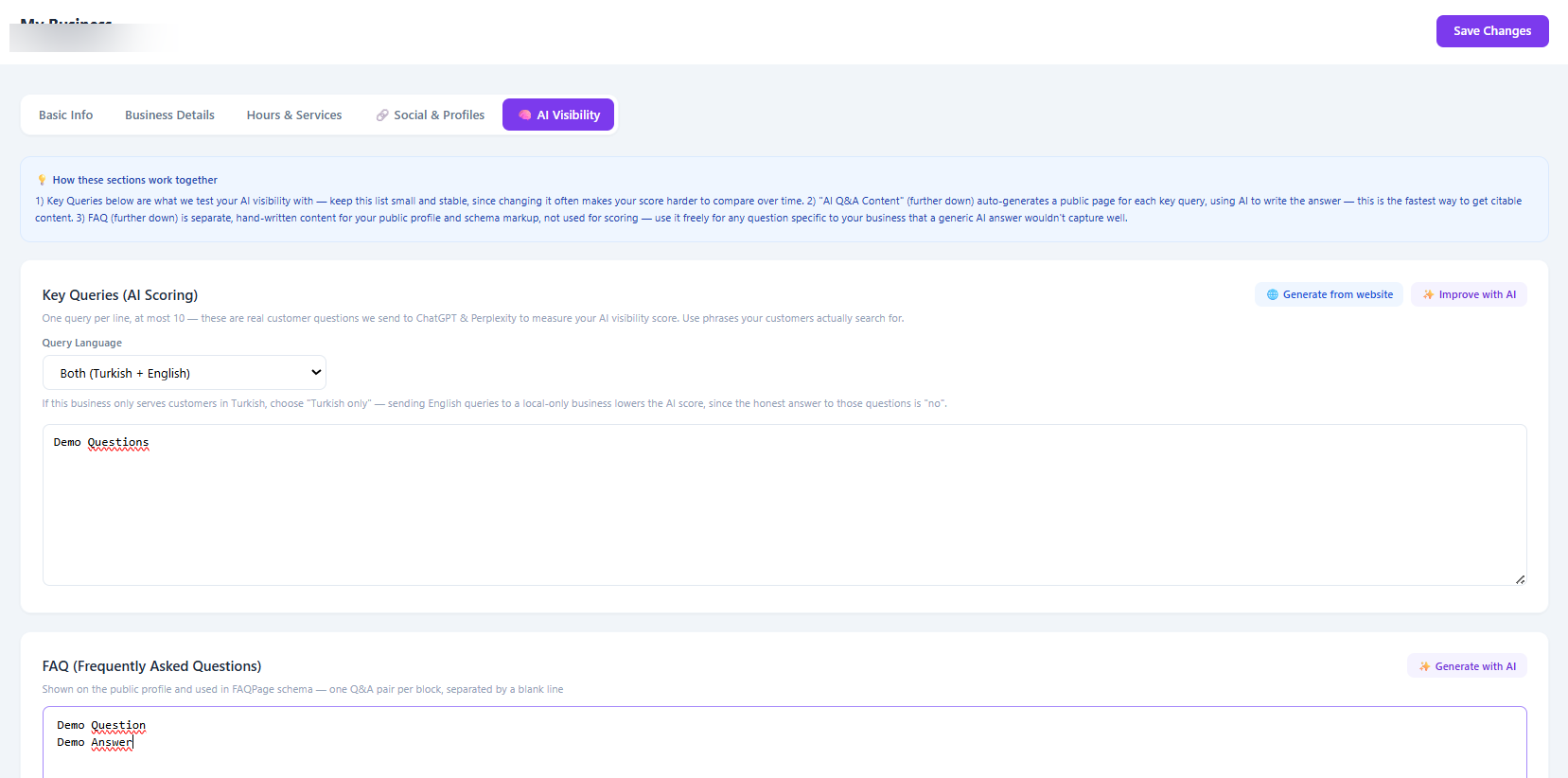Click the lightbulb icon beside How these sections work together
Screen dimensions: 1568x778
pyautogui.click(x=42, y=180)
